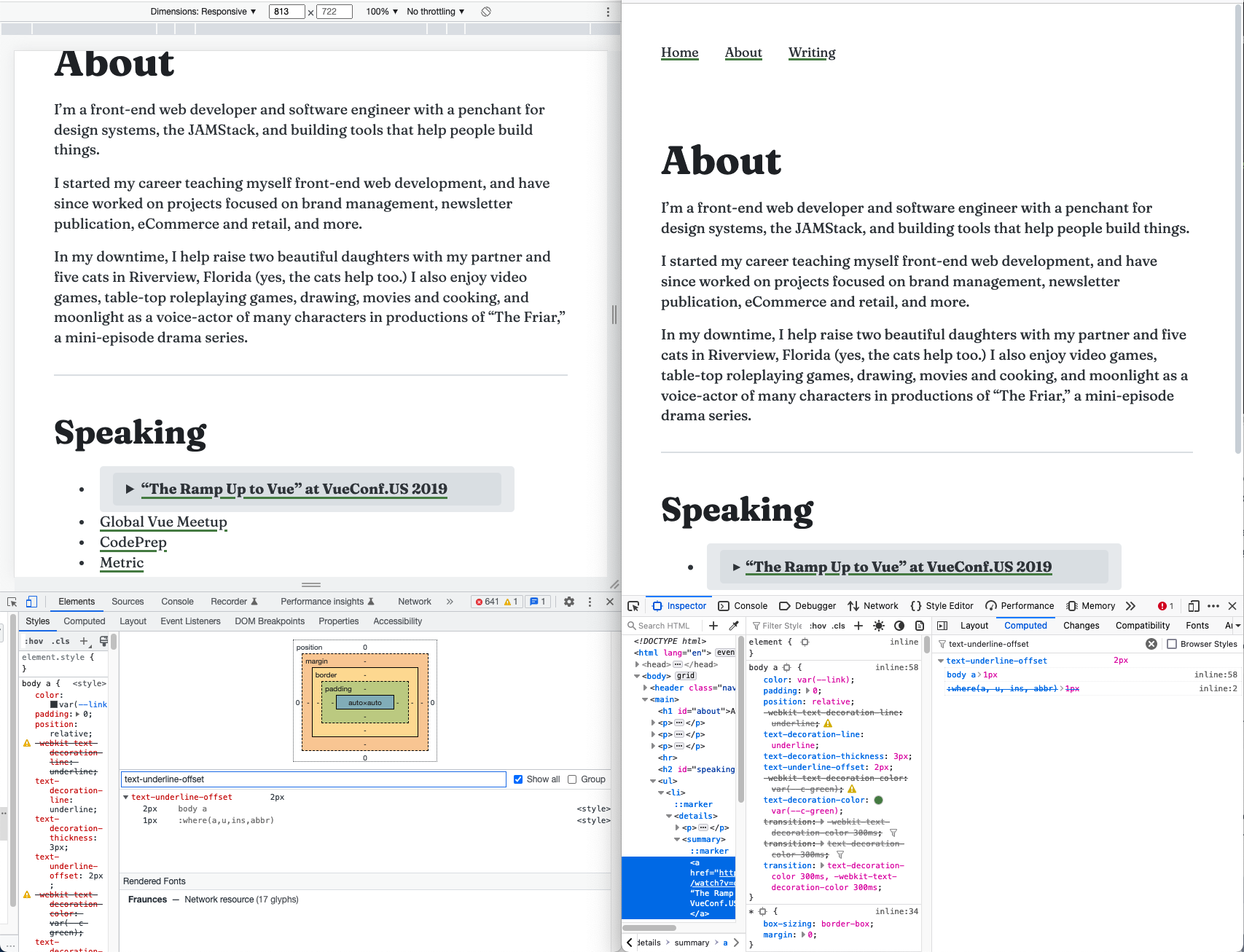Viewport: 1244px width, 952px height.
Task: Enable the Group checkbox in Computed pane
Action: click(x=573, y=779)
